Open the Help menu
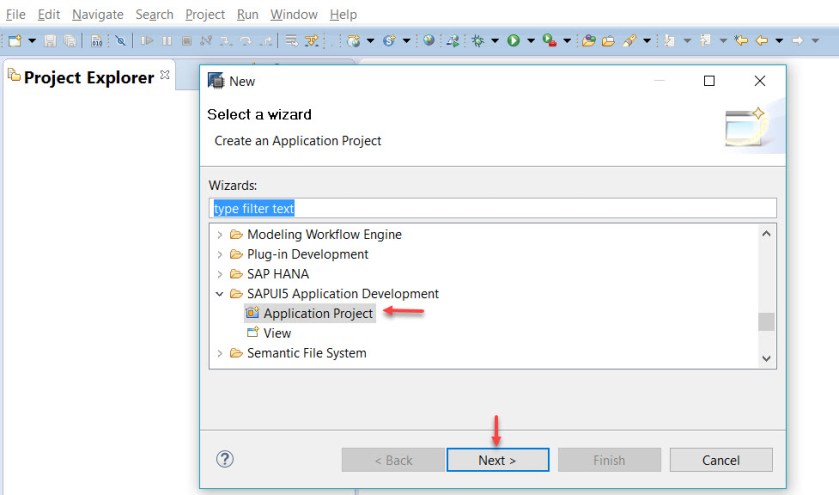839x495 pixels. point(343,14)
